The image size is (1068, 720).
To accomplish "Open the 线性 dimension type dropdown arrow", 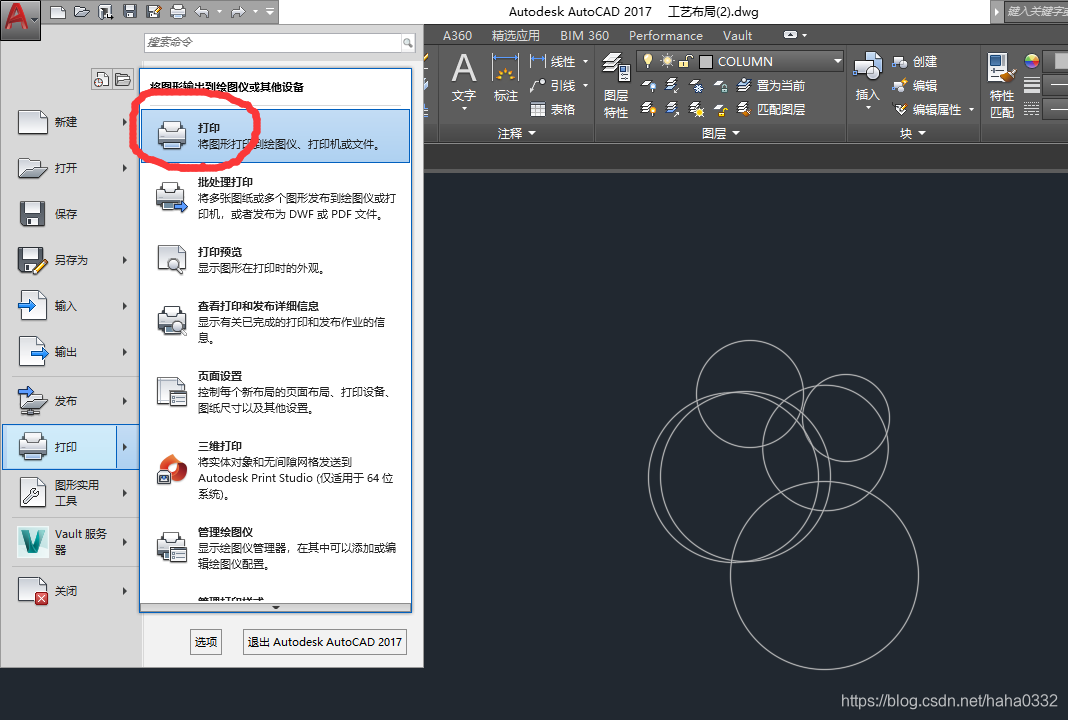I will tap(585, 61).
